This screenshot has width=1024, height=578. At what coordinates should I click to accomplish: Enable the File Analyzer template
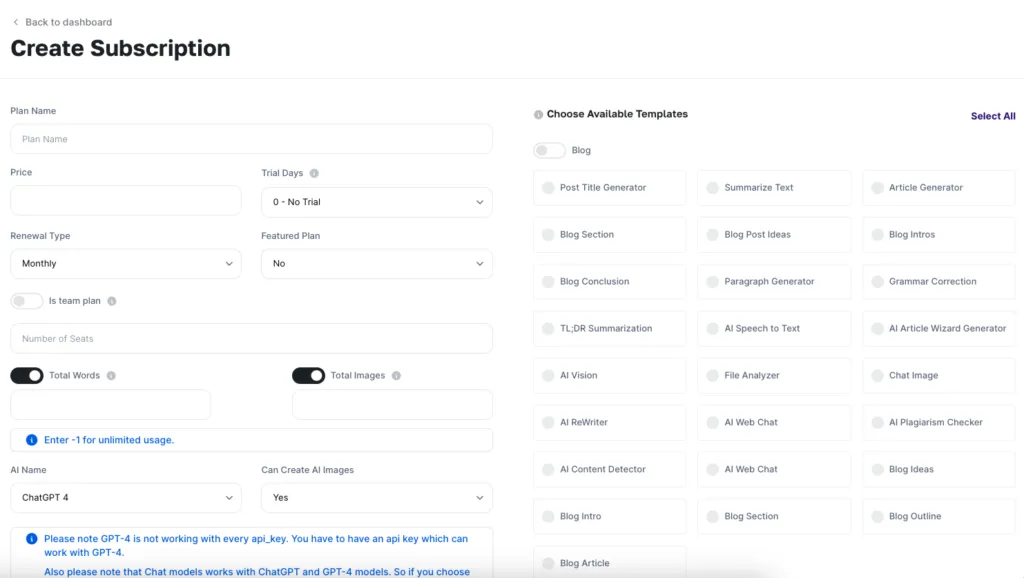pyautogui.click(x=774, y=376)
